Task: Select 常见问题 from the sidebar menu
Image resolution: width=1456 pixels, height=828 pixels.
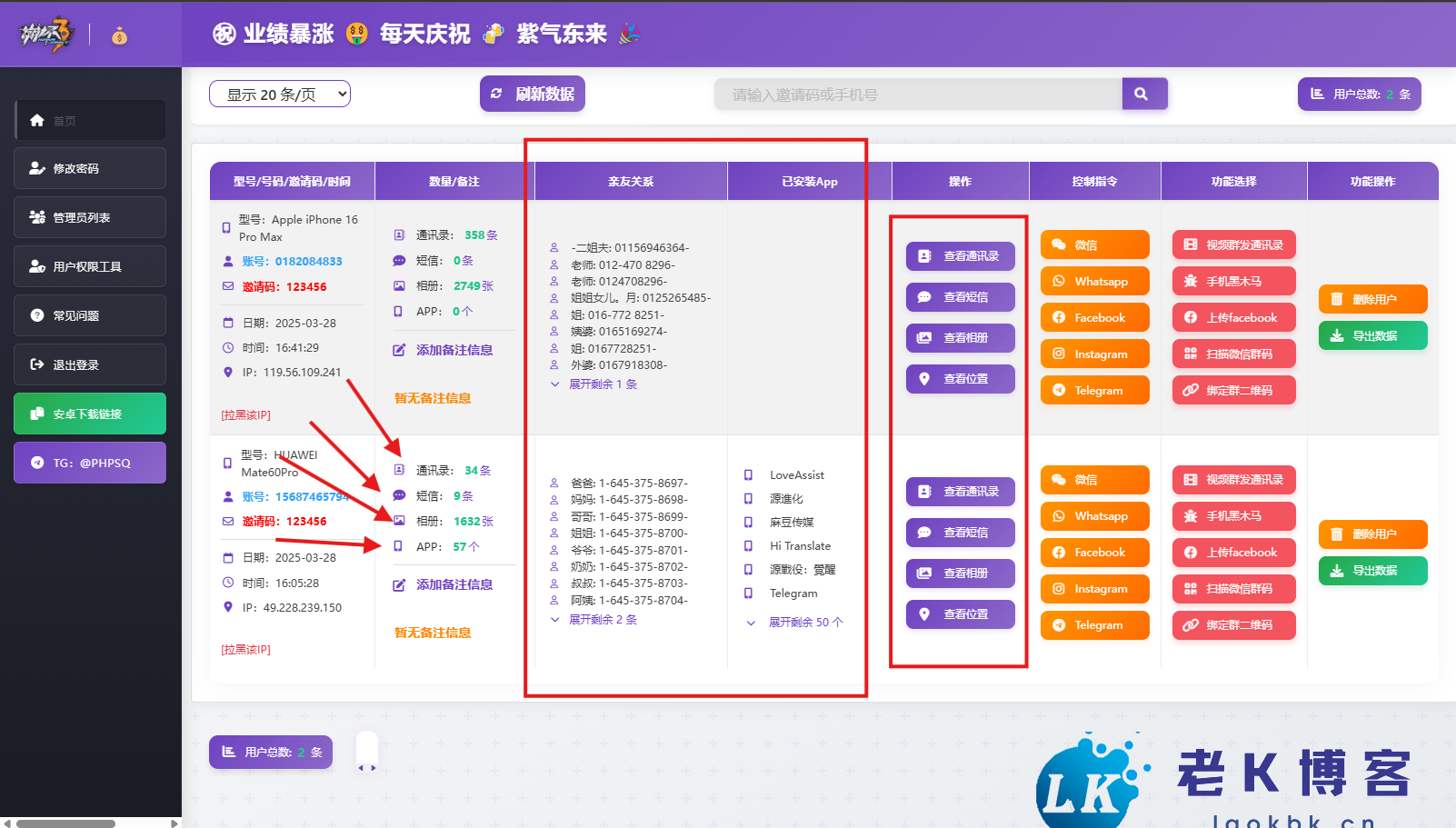Action: pos(89,315)
